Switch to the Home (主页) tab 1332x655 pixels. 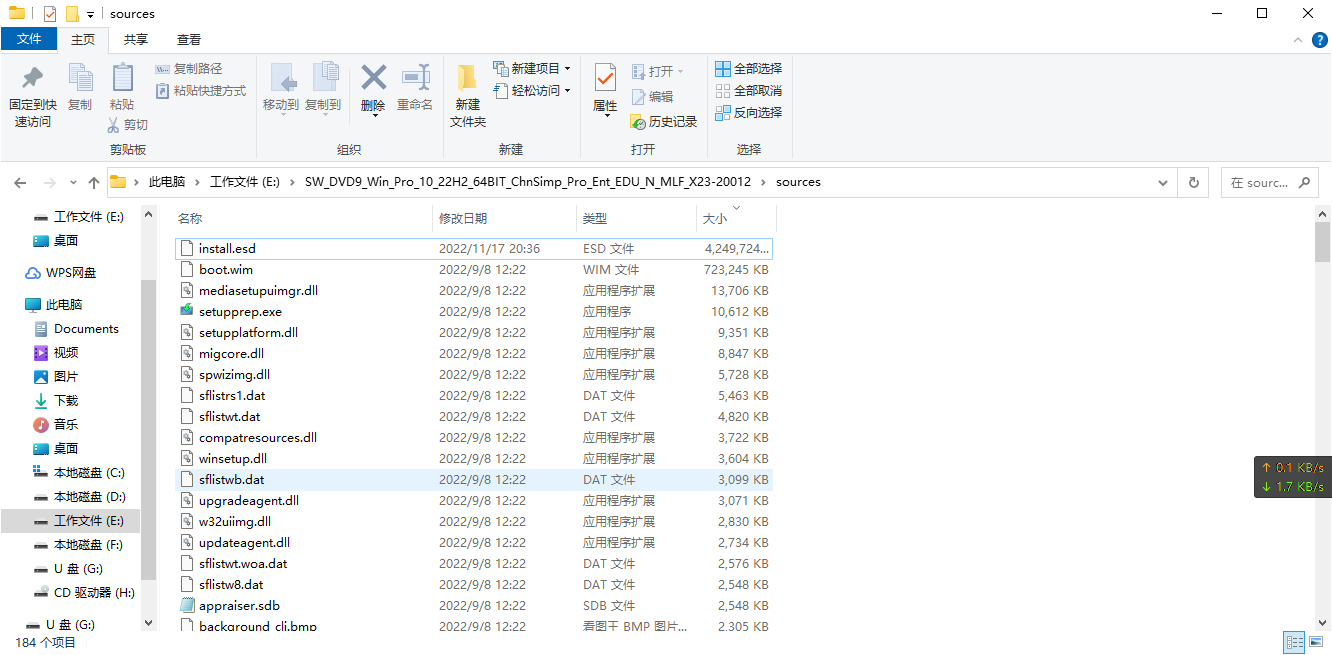(83, 40)
